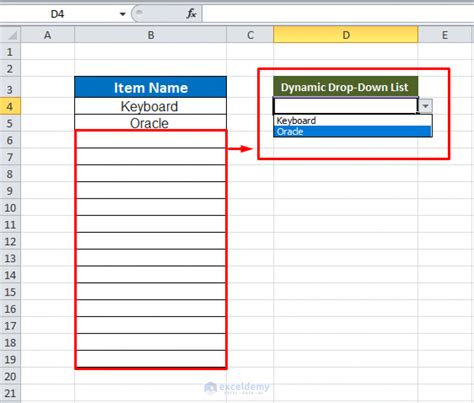Image resolution: width=474 pixels, height=403 pixels.
Task: Select row 1 header
Action: (10, 52)
